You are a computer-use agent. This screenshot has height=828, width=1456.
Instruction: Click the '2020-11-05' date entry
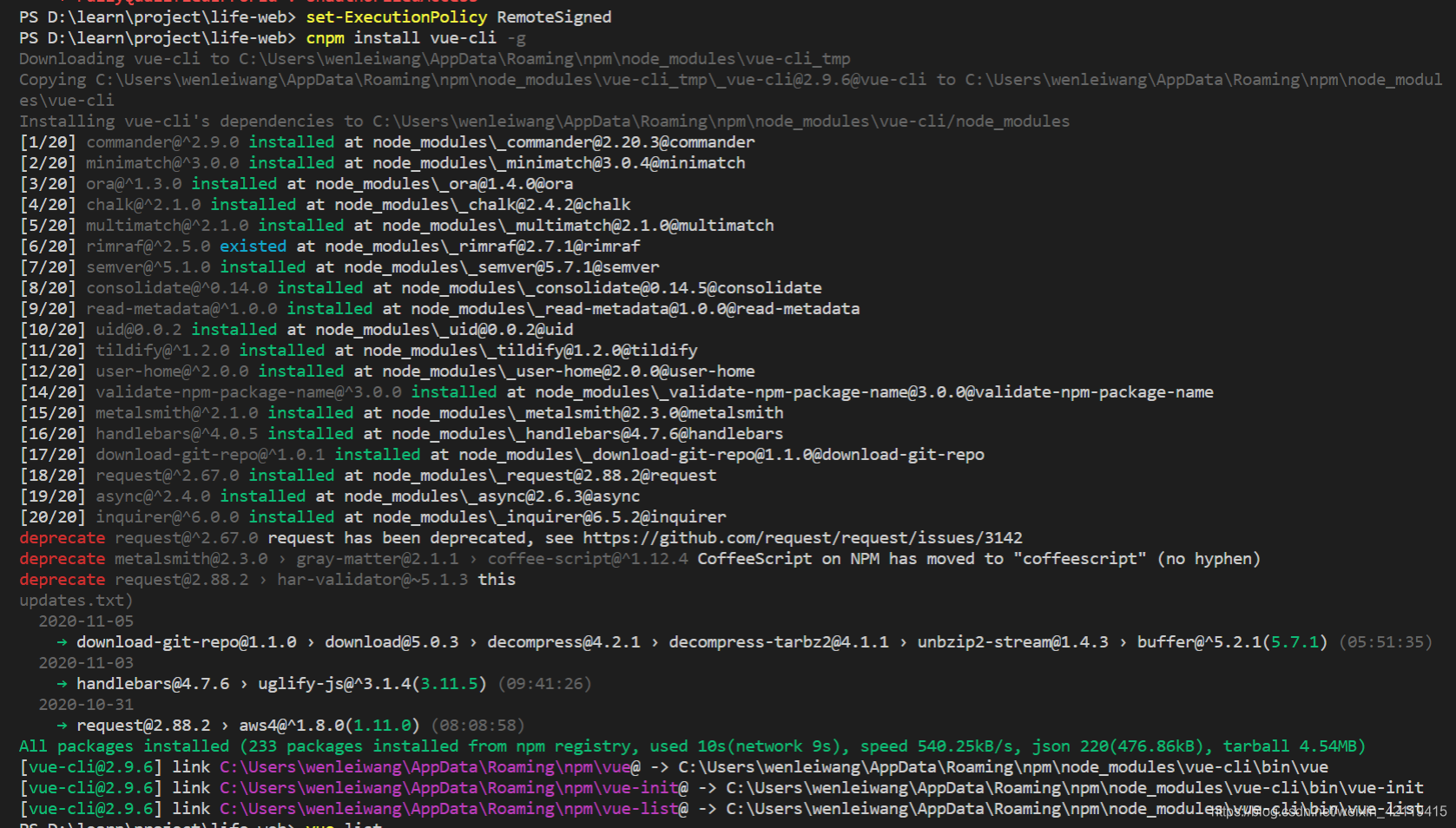[86, 621]
